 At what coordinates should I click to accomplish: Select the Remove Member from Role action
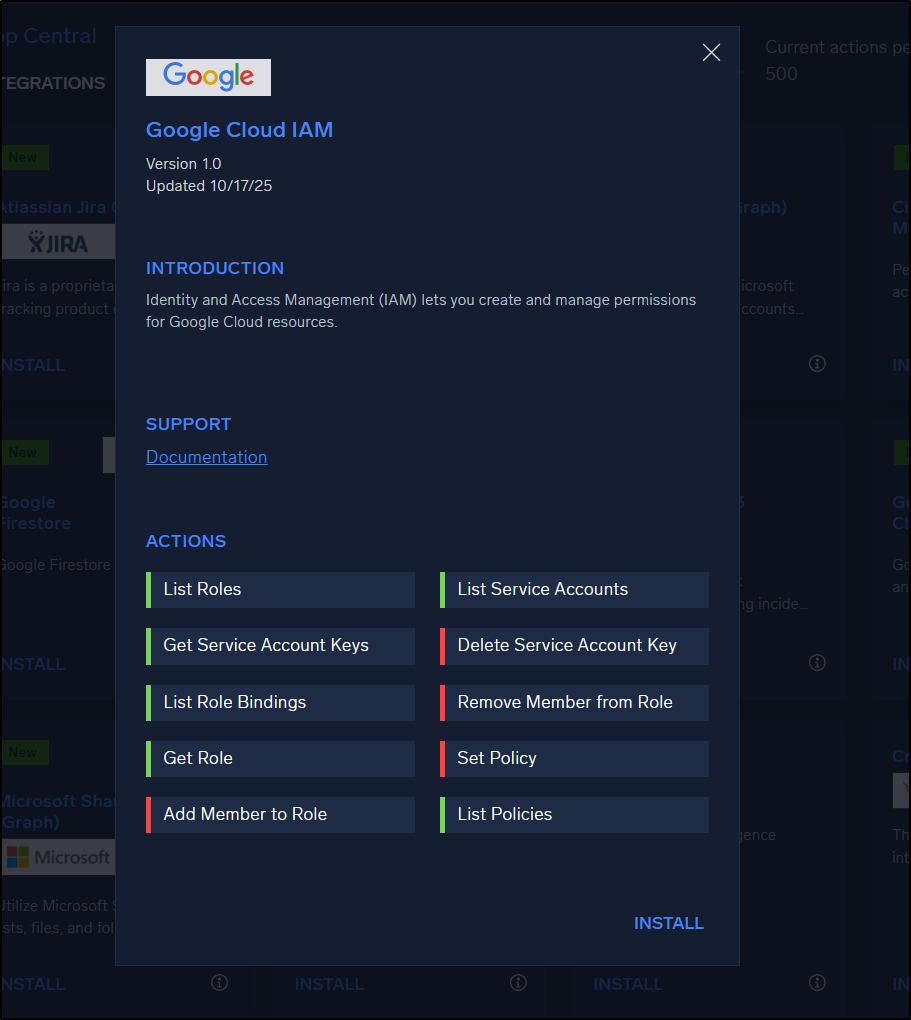574,702
